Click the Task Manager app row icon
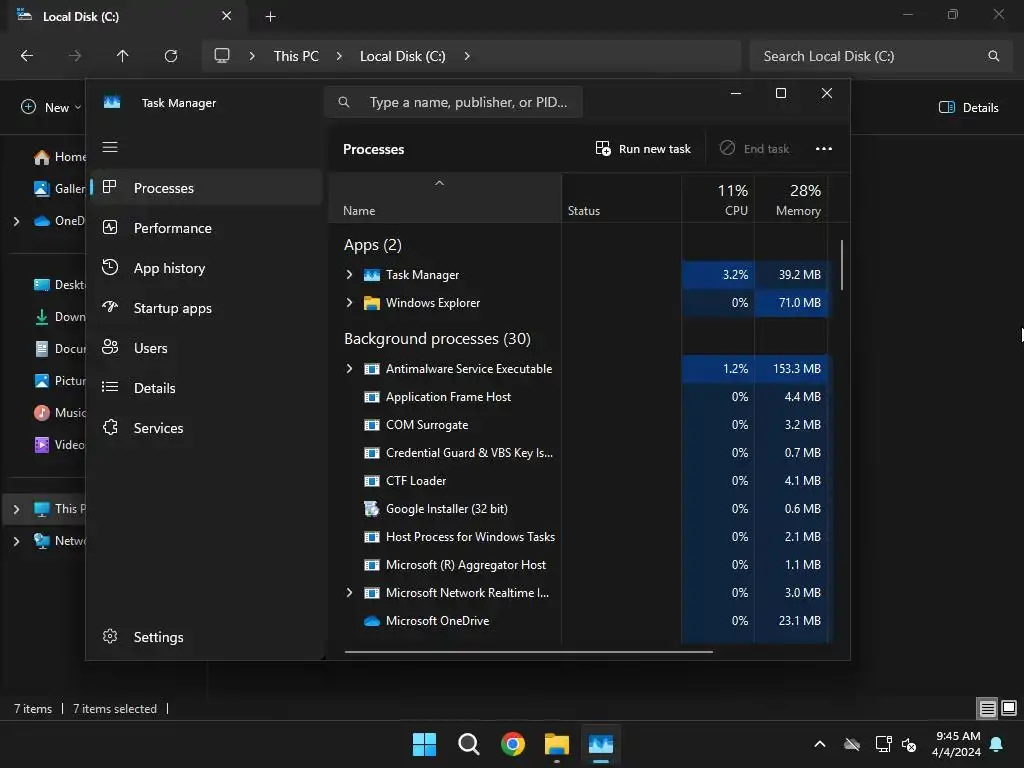 pyautogui.click(x=372, y=275)
